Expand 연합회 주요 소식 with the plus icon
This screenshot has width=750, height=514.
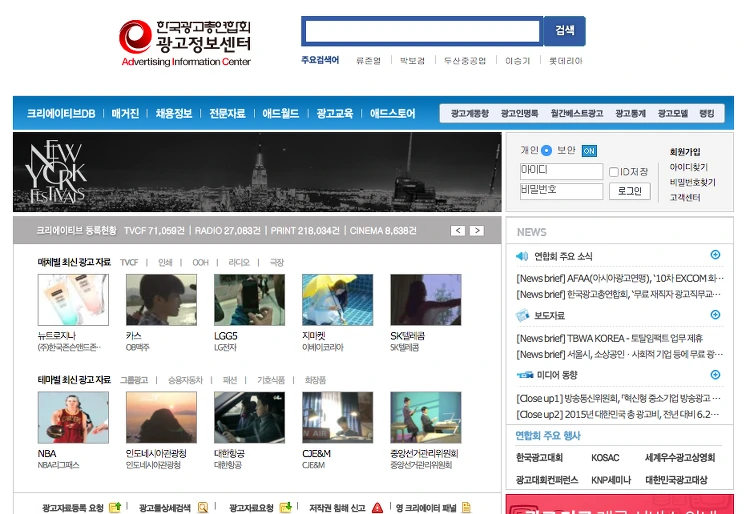pos(715,255)
